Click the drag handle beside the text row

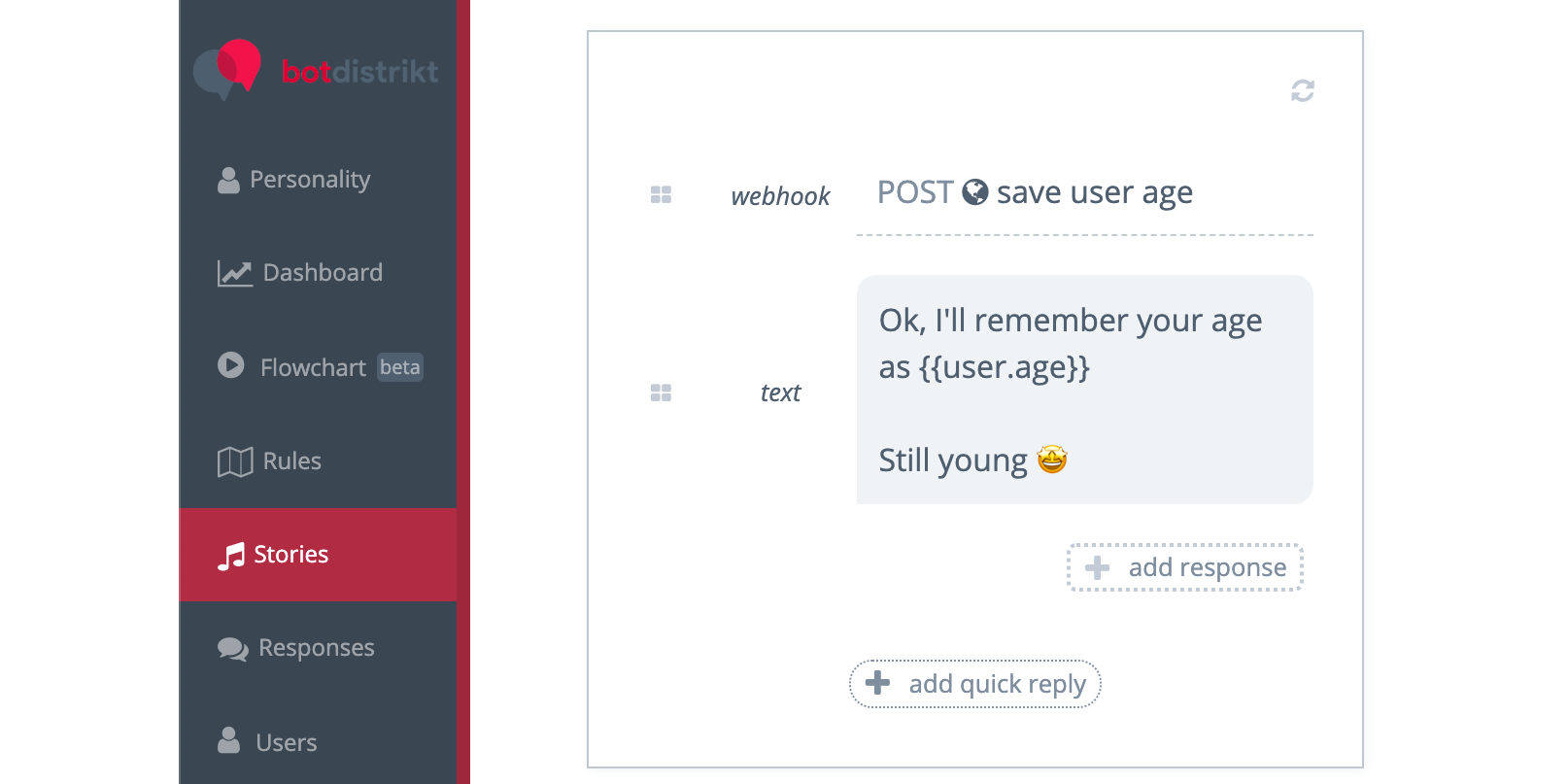click(661, 392)
